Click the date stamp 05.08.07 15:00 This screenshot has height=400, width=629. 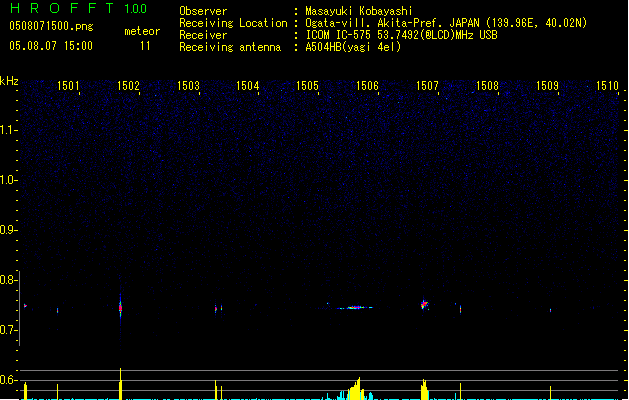51,46
